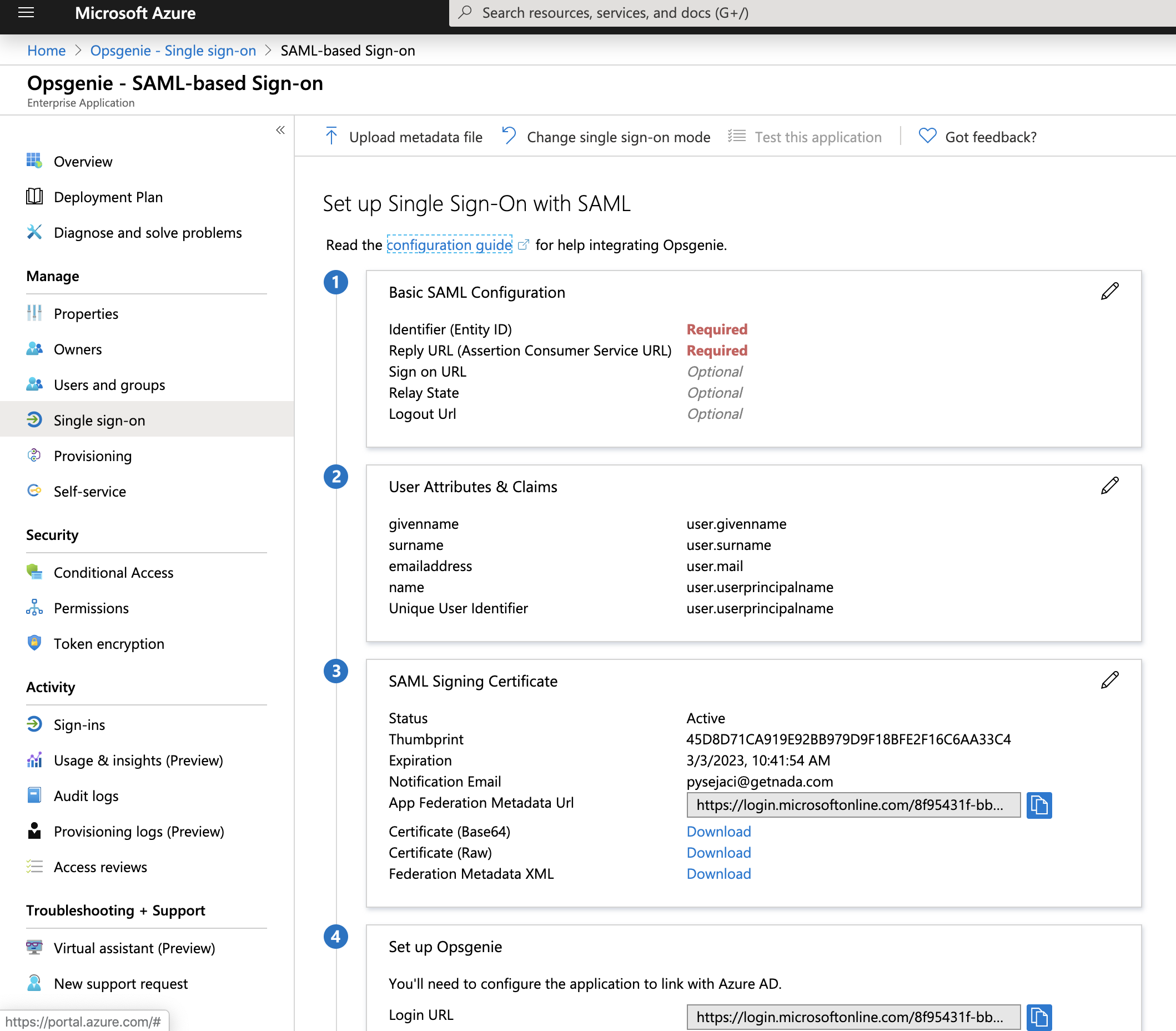1176x1031 pixels.
Task: Open Token encryption under Security
Action: [x=109, y=643]
